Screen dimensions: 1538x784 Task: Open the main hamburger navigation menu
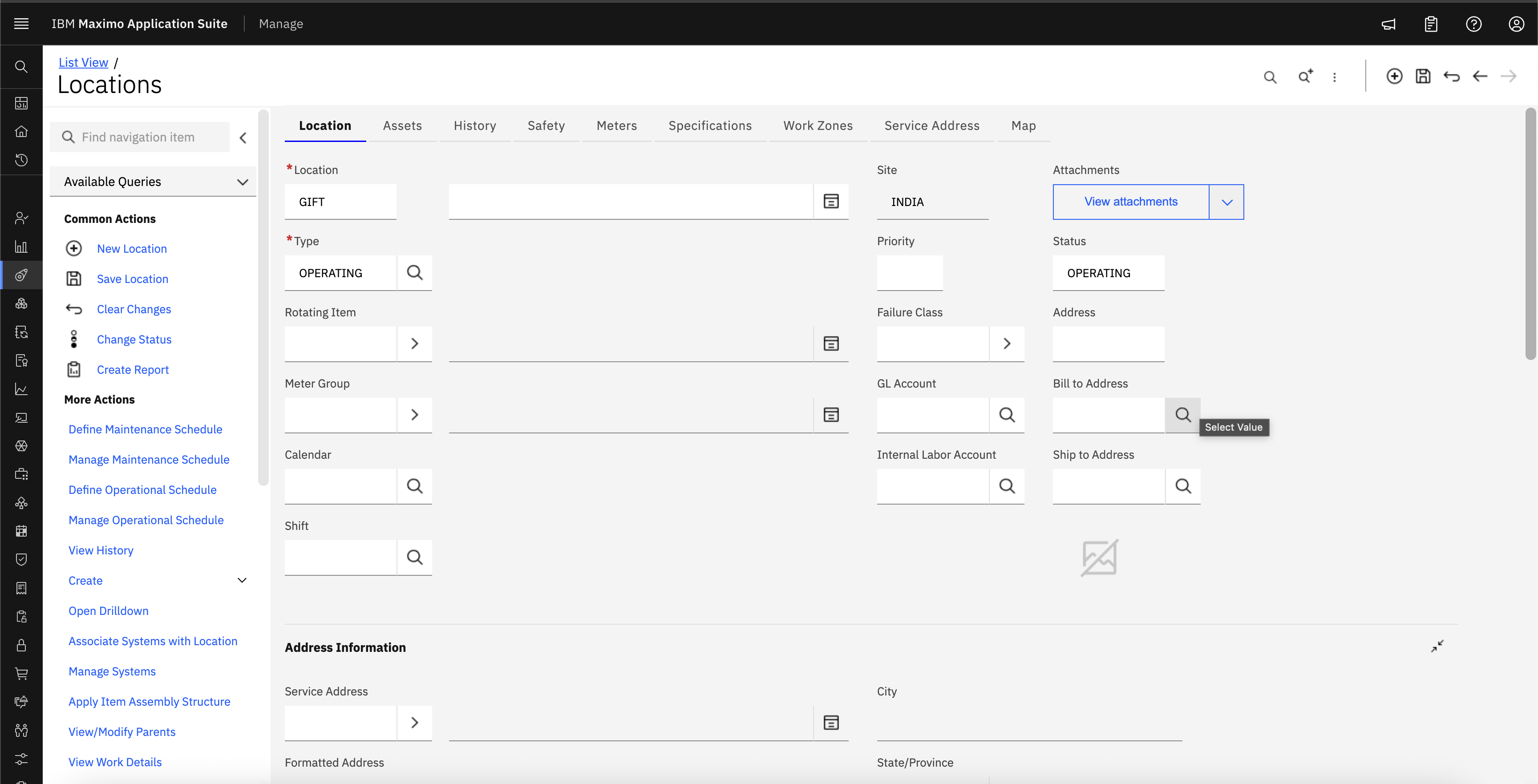click(x=21, y=23)
